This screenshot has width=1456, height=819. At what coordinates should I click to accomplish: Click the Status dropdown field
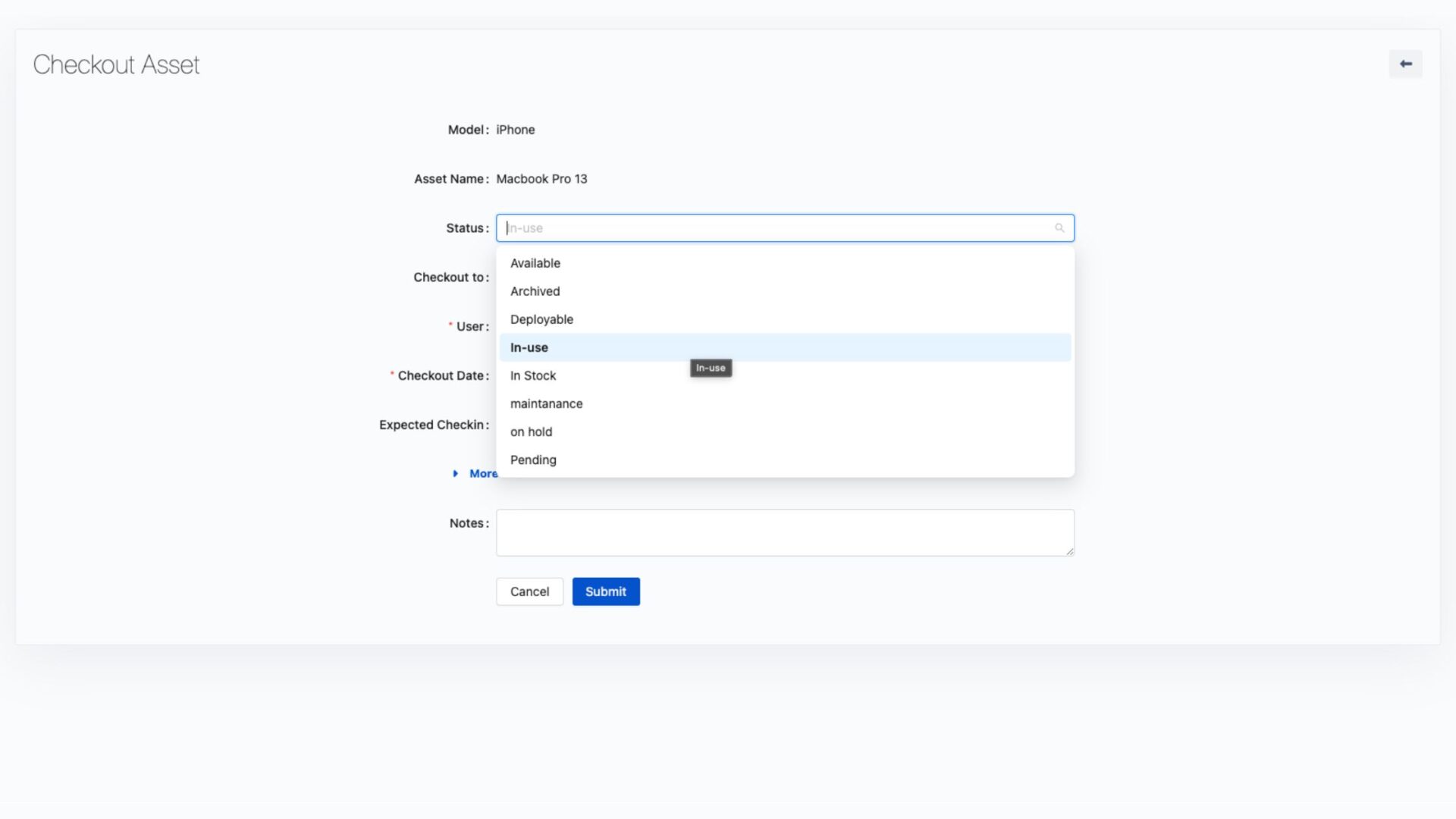[785, 227]
